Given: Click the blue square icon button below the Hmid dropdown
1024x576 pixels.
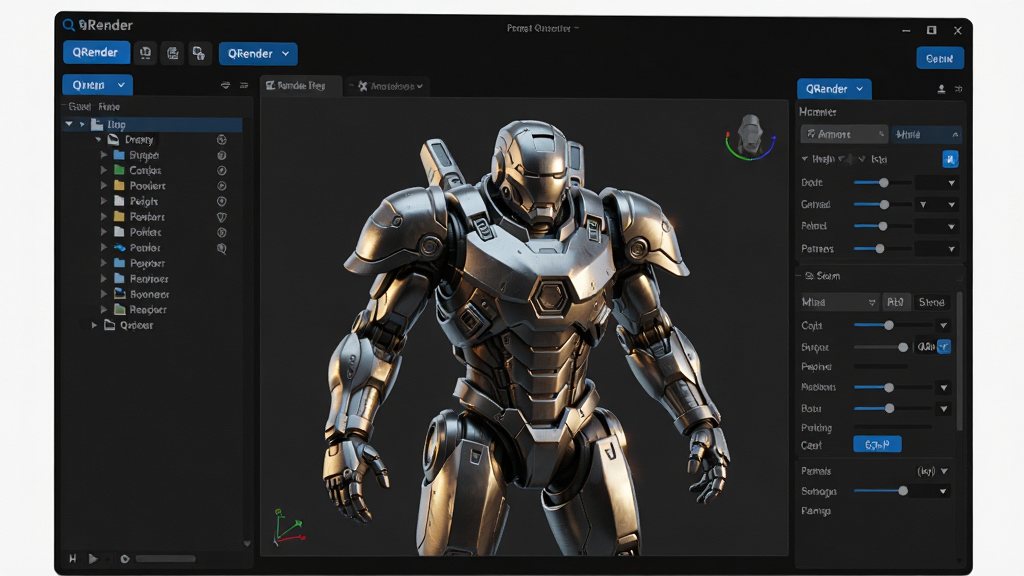Looking at the screenshot, I should [x=950, y=159].
